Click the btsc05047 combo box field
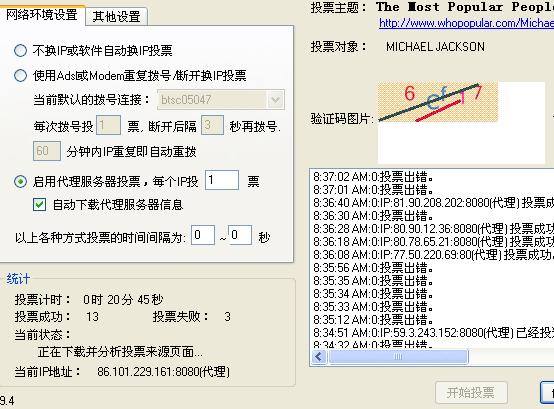Screen dimensions: 554x409 [221, 100]
